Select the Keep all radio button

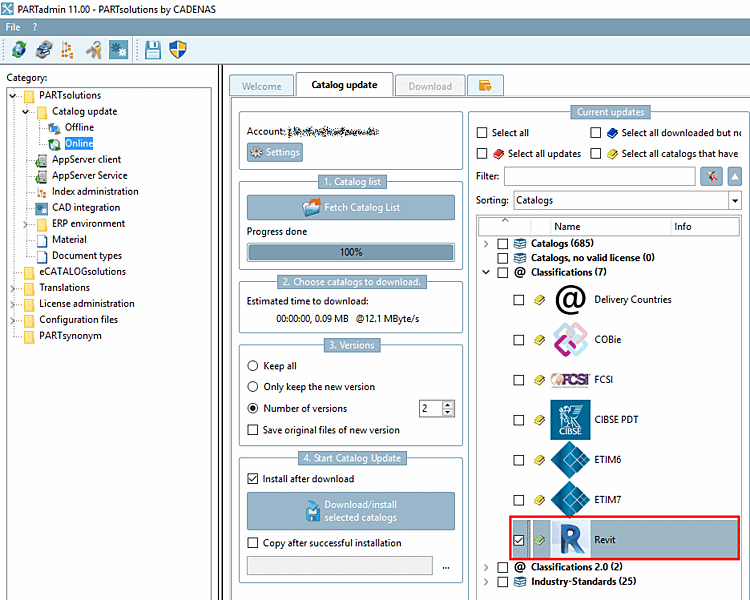click(253, 366)
